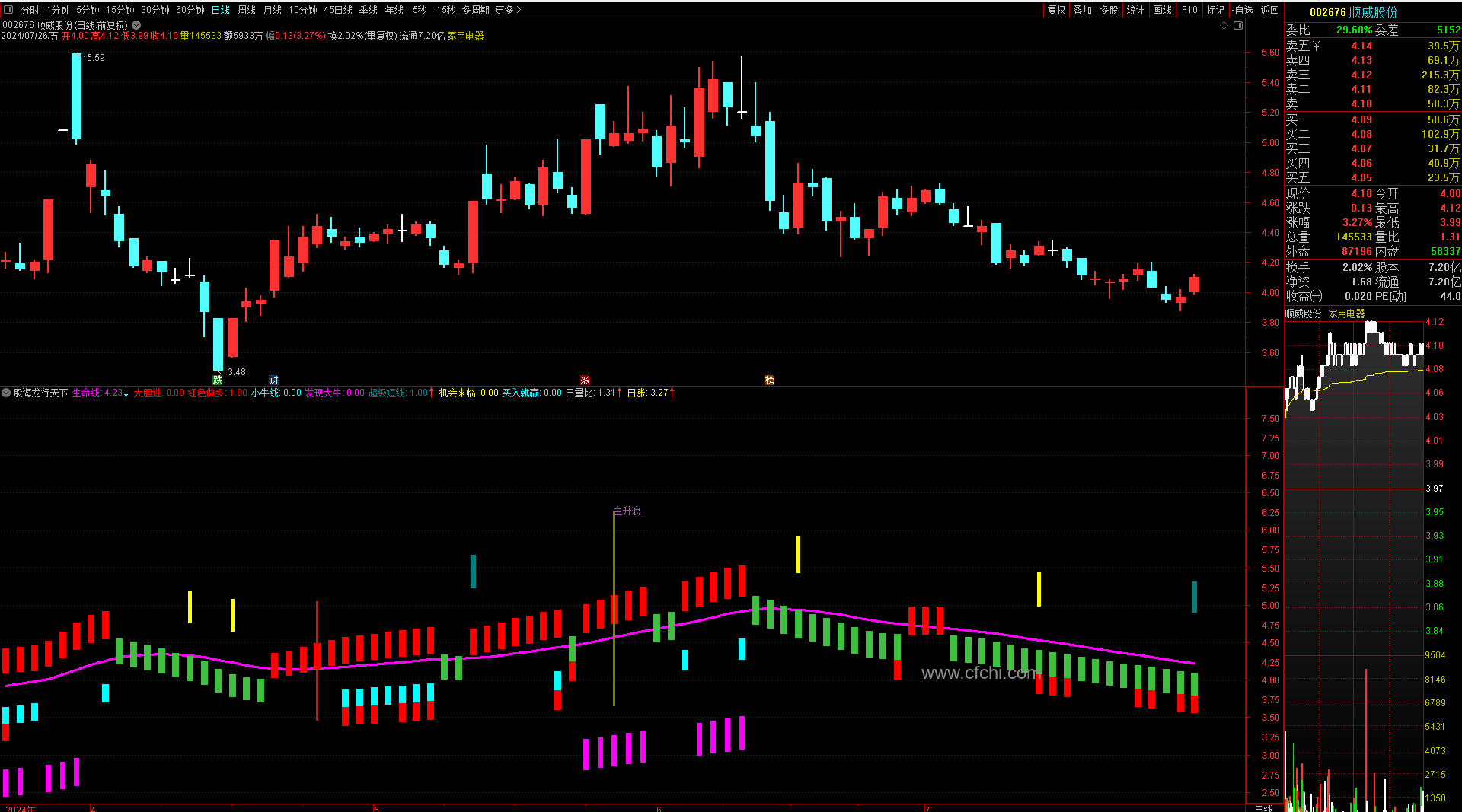The height and width of the screenshot is (812, 1462).
Task: Switch to 分时 intraday view
Action: (x=30, y=10)
